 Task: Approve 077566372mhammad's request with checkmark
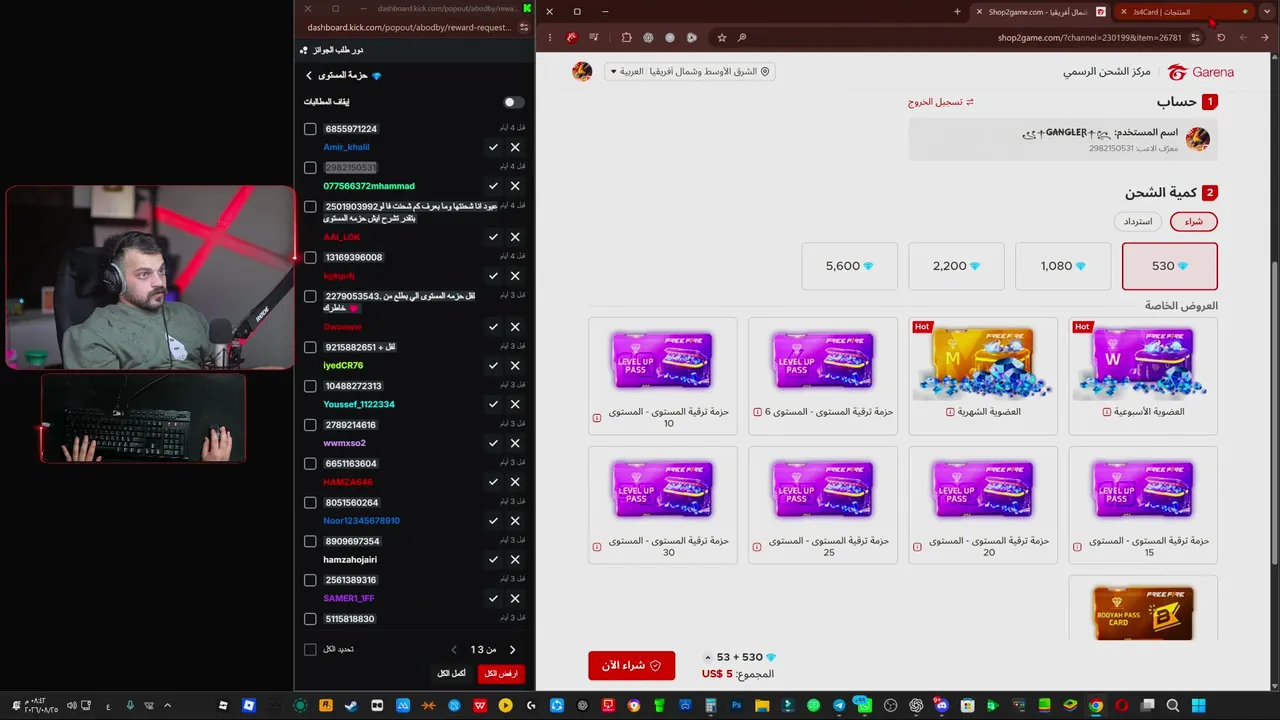pyautogui.click(x=493, y=186)
